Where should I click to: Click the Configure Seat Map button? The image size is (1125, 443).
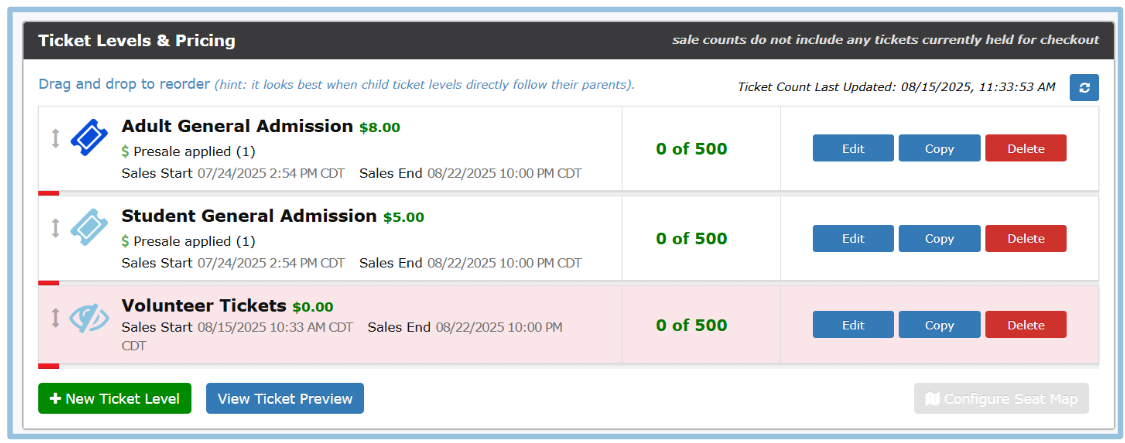pos(1001,399)
